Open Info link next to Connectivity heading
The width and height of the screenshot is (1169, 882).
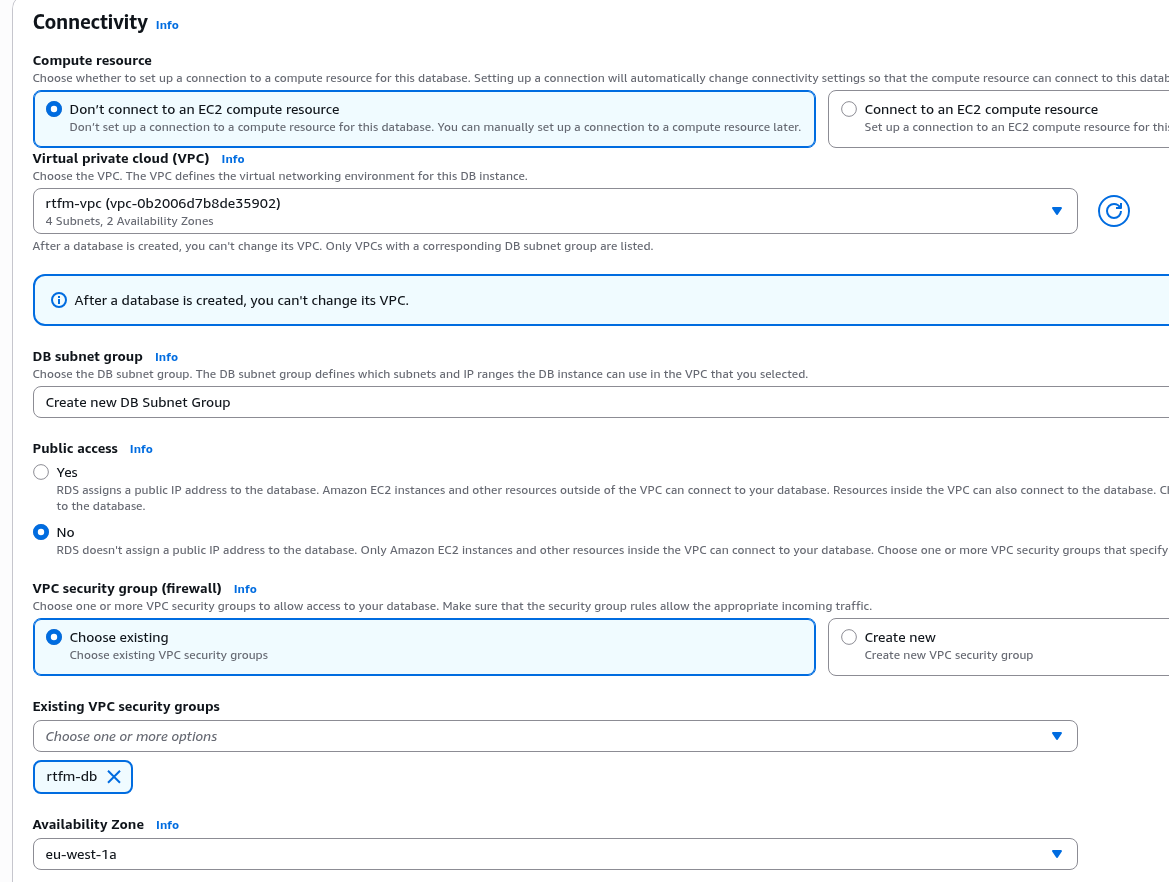click(x=167, y=25)
